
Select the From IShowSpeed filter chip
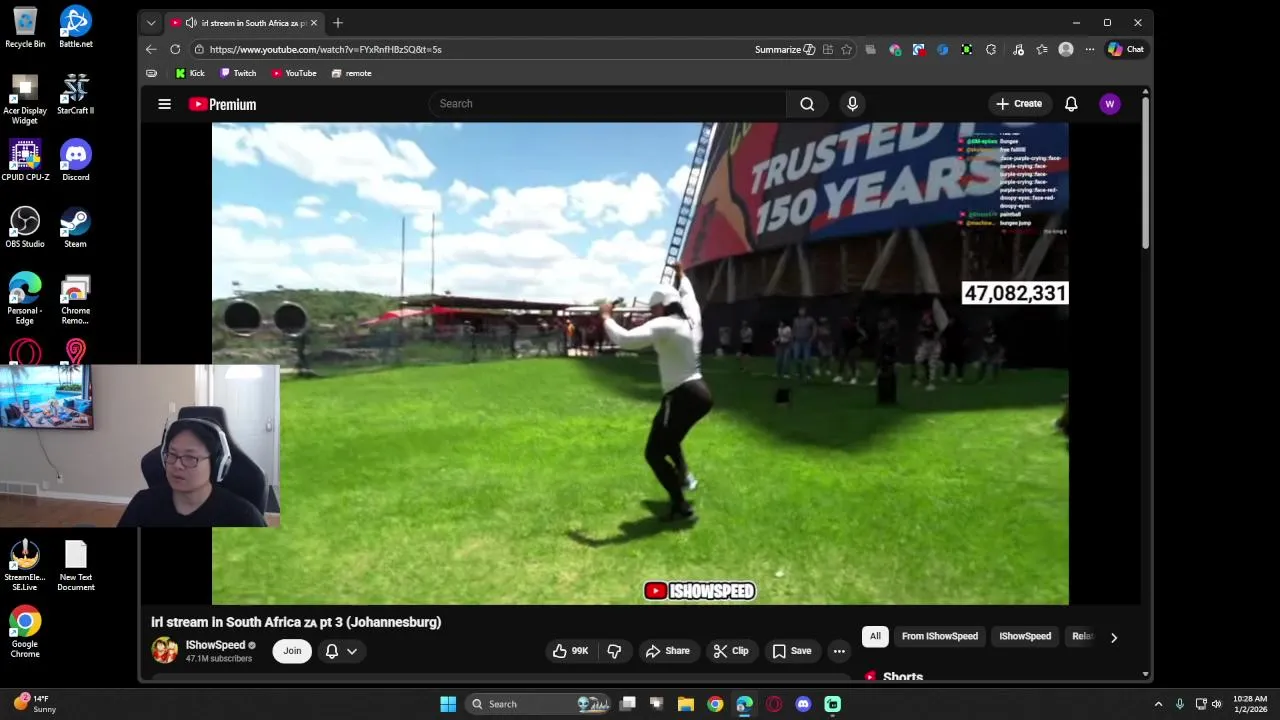coord(940,636)
